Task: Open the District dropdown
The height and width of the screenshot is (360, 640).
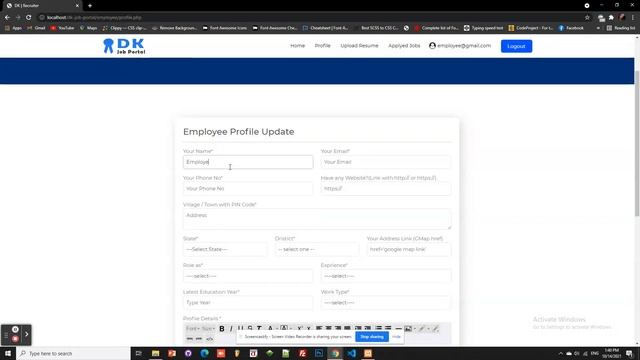Action: 317,249
